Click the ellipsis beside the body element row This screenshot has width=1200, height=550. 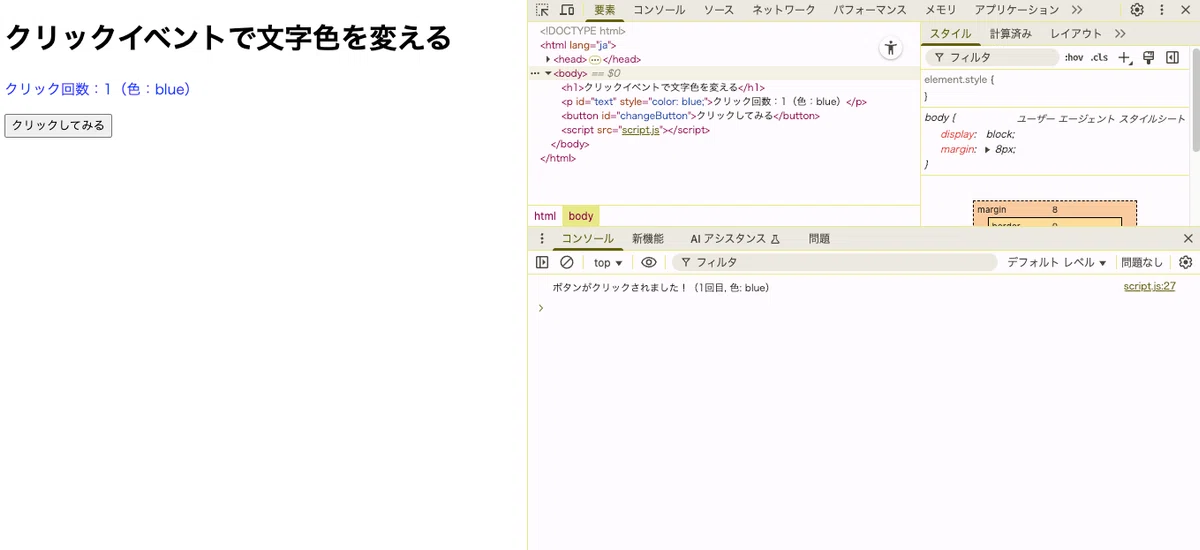point(535,74)
